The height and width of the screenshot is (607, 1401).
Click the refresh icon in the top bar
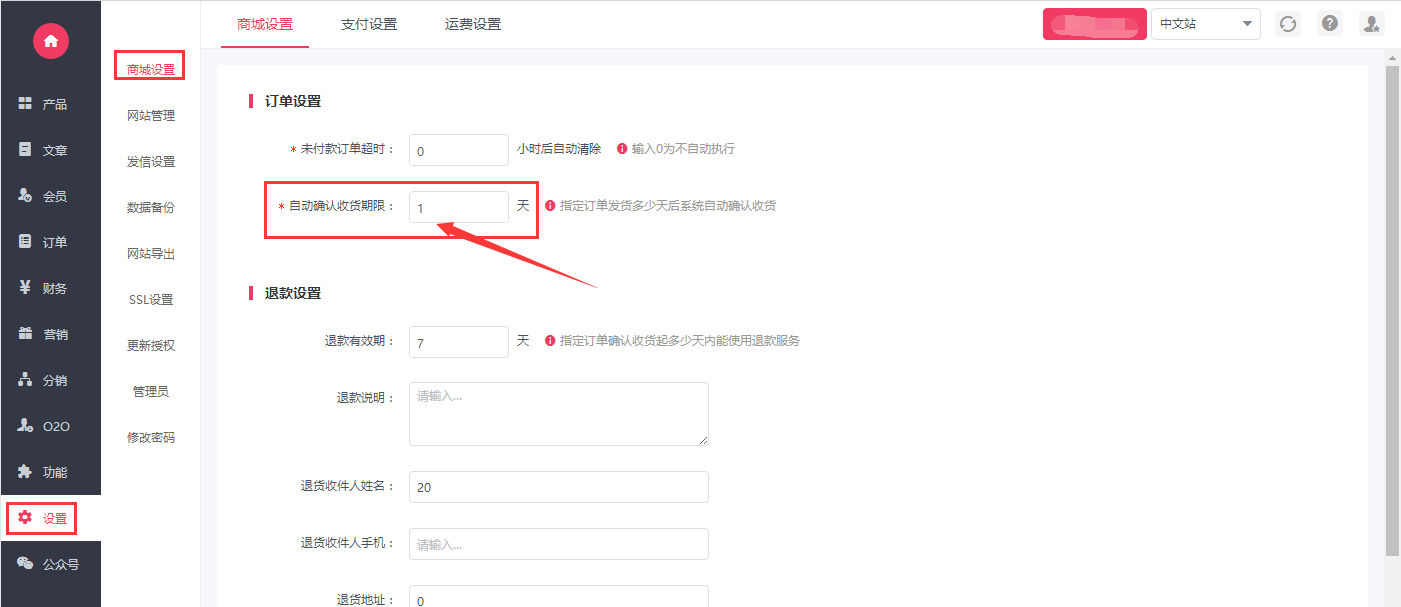1288,24
